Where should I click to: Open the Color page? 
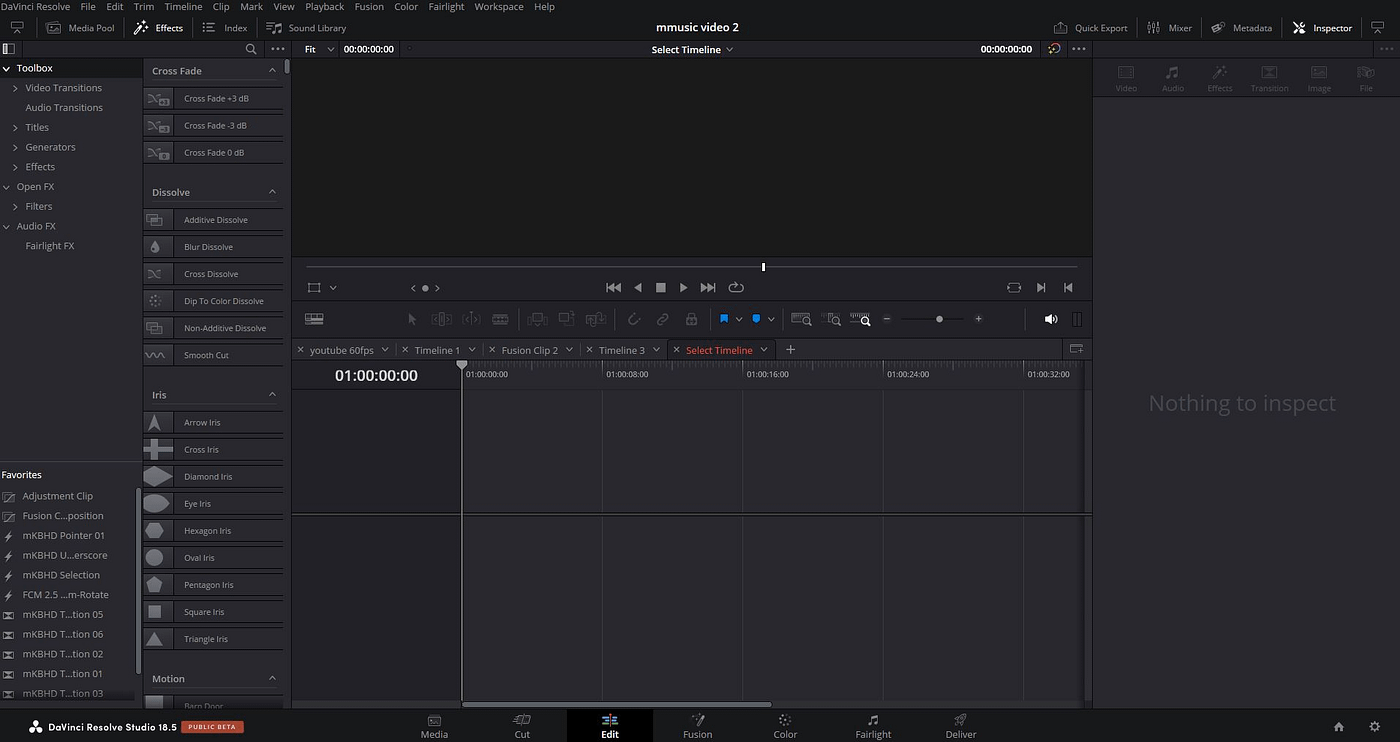pos(785,726)
